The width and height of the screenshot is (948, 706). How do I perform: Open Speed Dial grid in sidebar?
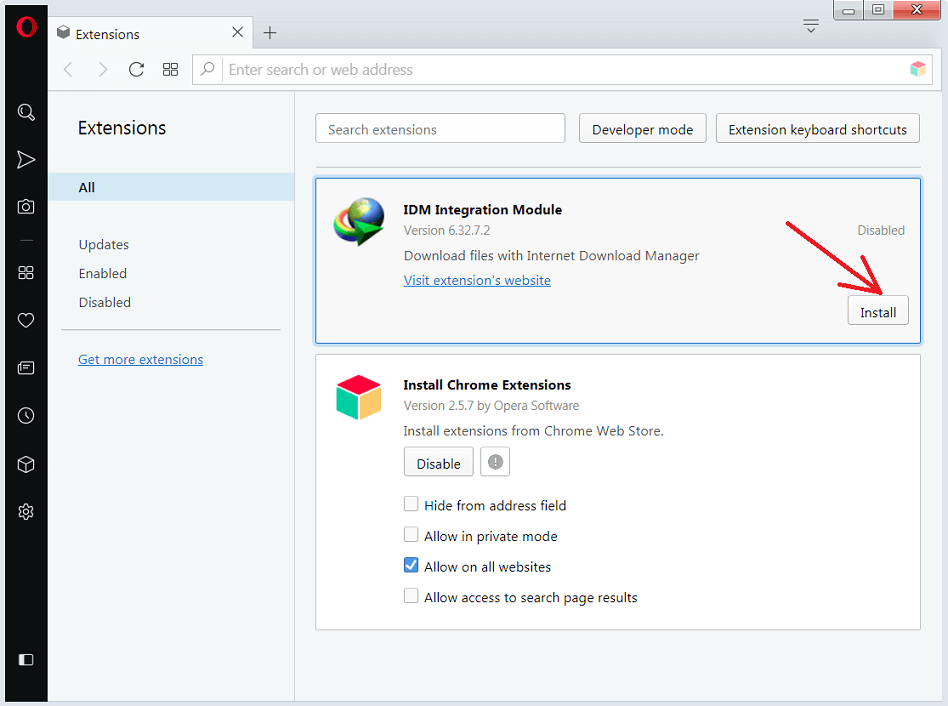26,273
